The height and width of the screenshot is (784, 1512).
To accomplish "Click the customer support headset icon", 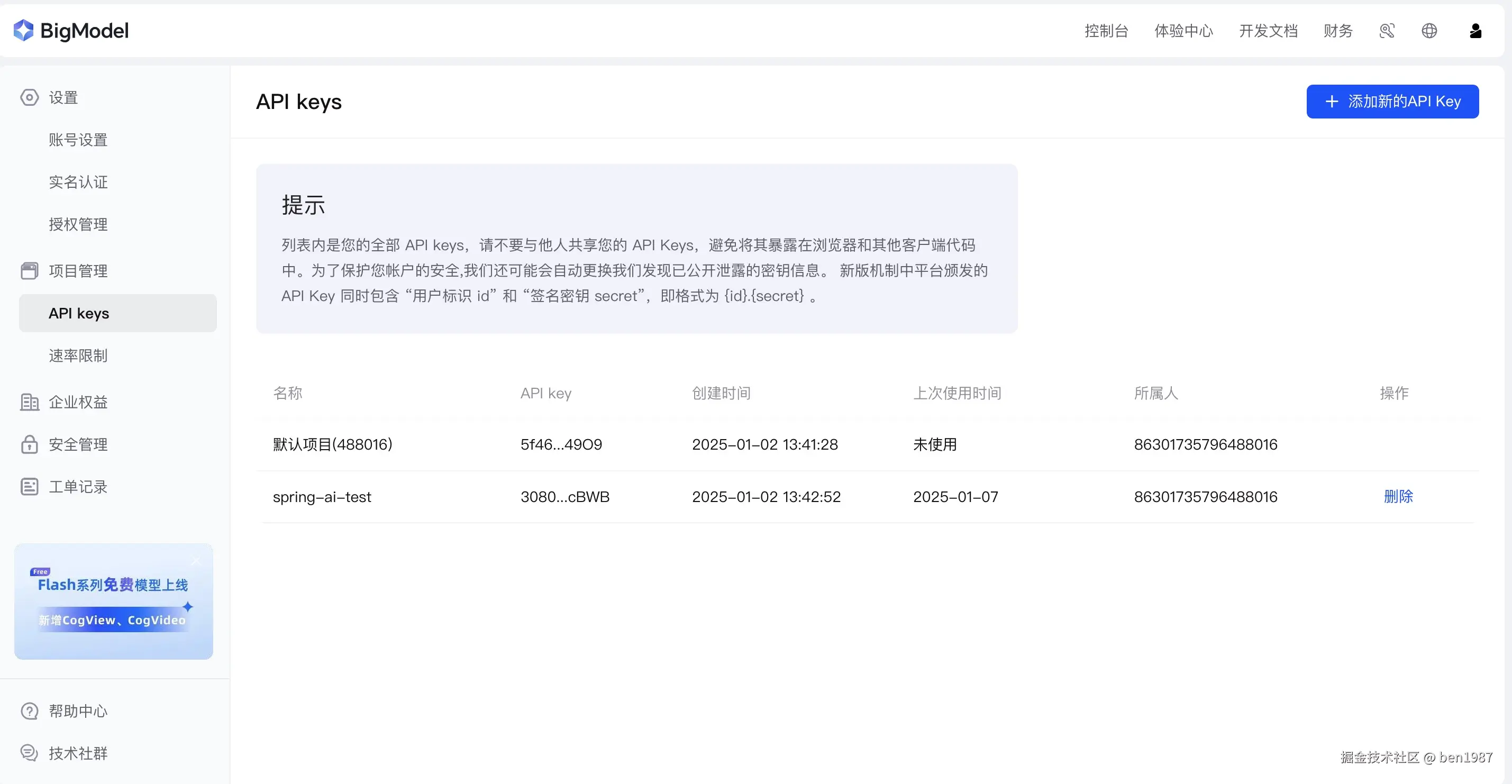I will point(1387,31).
